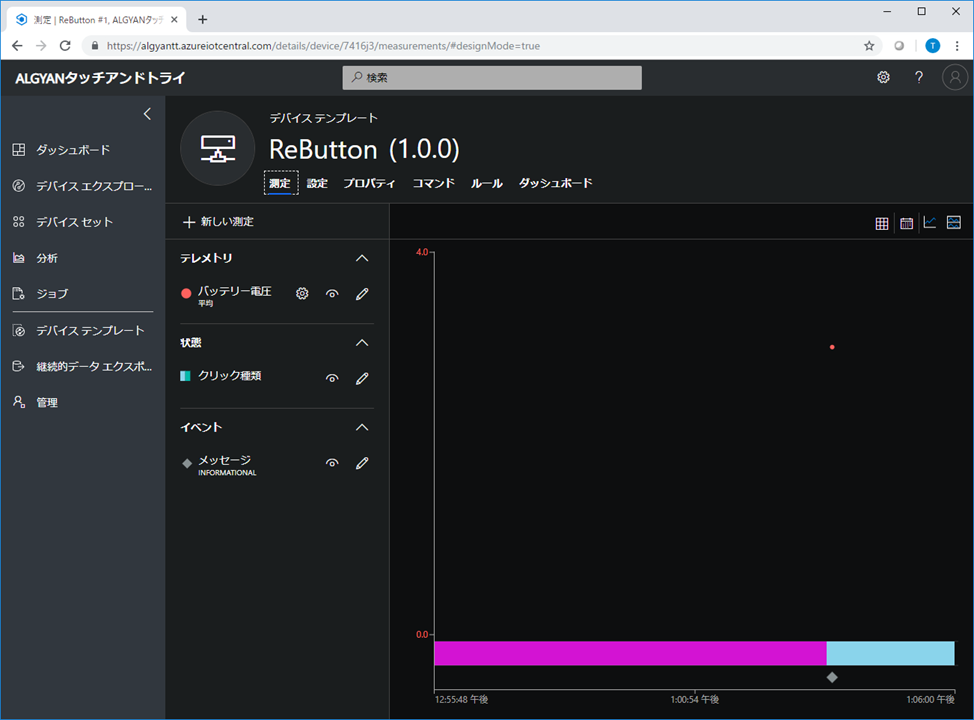
Task: Click the デバイス テンプレート sidebar icon
Action: pyautogui.click(x=19, y=330)
